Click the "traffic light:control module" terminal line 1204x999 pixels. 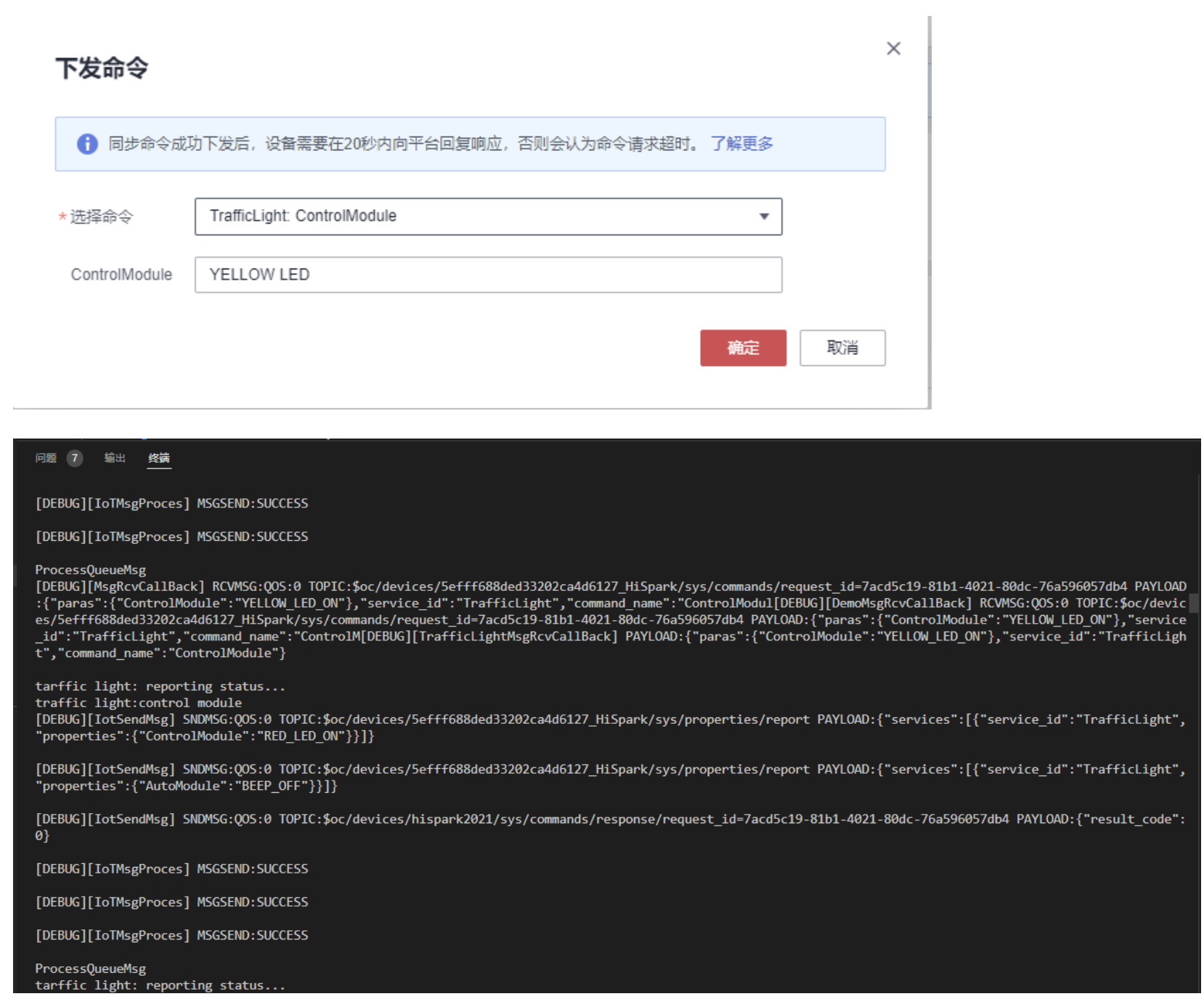click(x=138, y=703)
